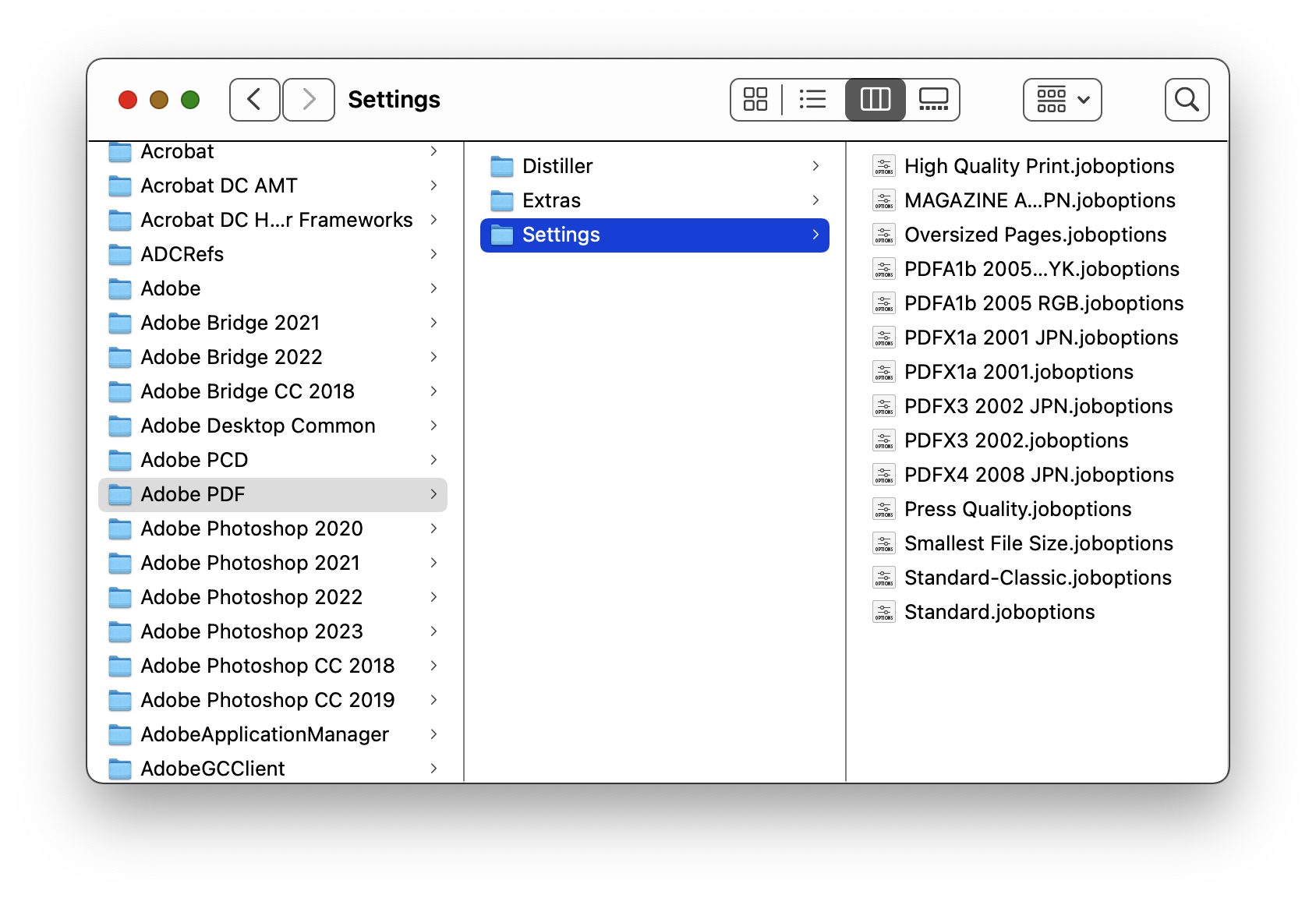Select Smallest File Size.joboptions
Image resolution: width=1316 pixels, height=898 pixels.
[1038, 543]
